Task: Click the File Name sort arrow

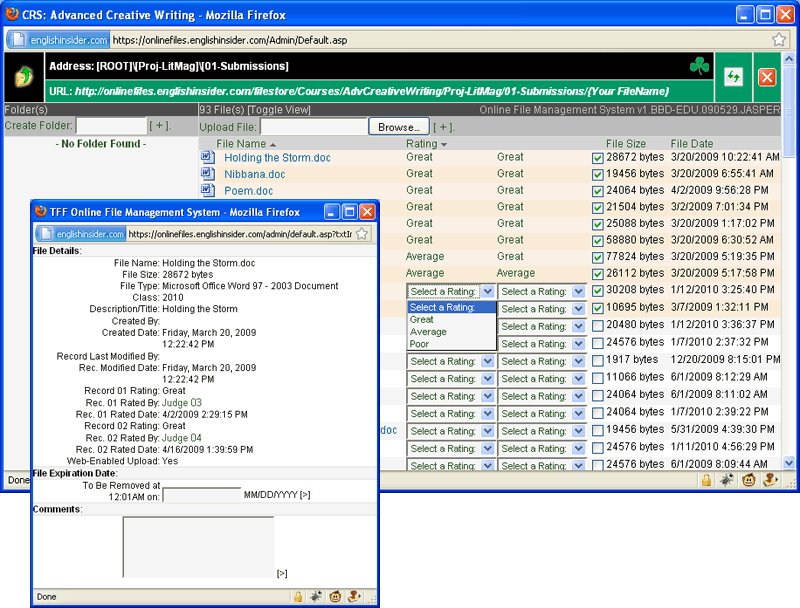Action: click(x=273, y=145)
